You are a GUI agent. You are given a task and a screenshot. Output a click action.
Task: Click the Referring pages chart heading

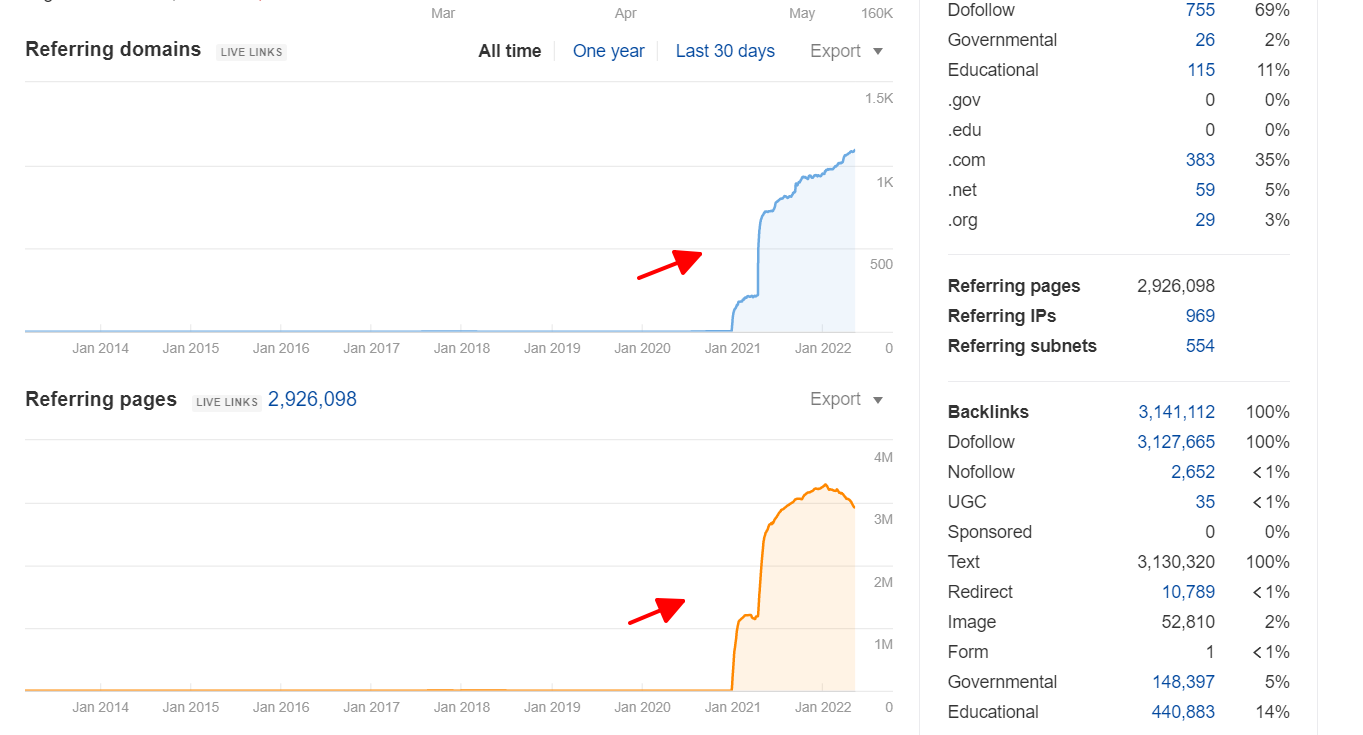coord(101,399)
